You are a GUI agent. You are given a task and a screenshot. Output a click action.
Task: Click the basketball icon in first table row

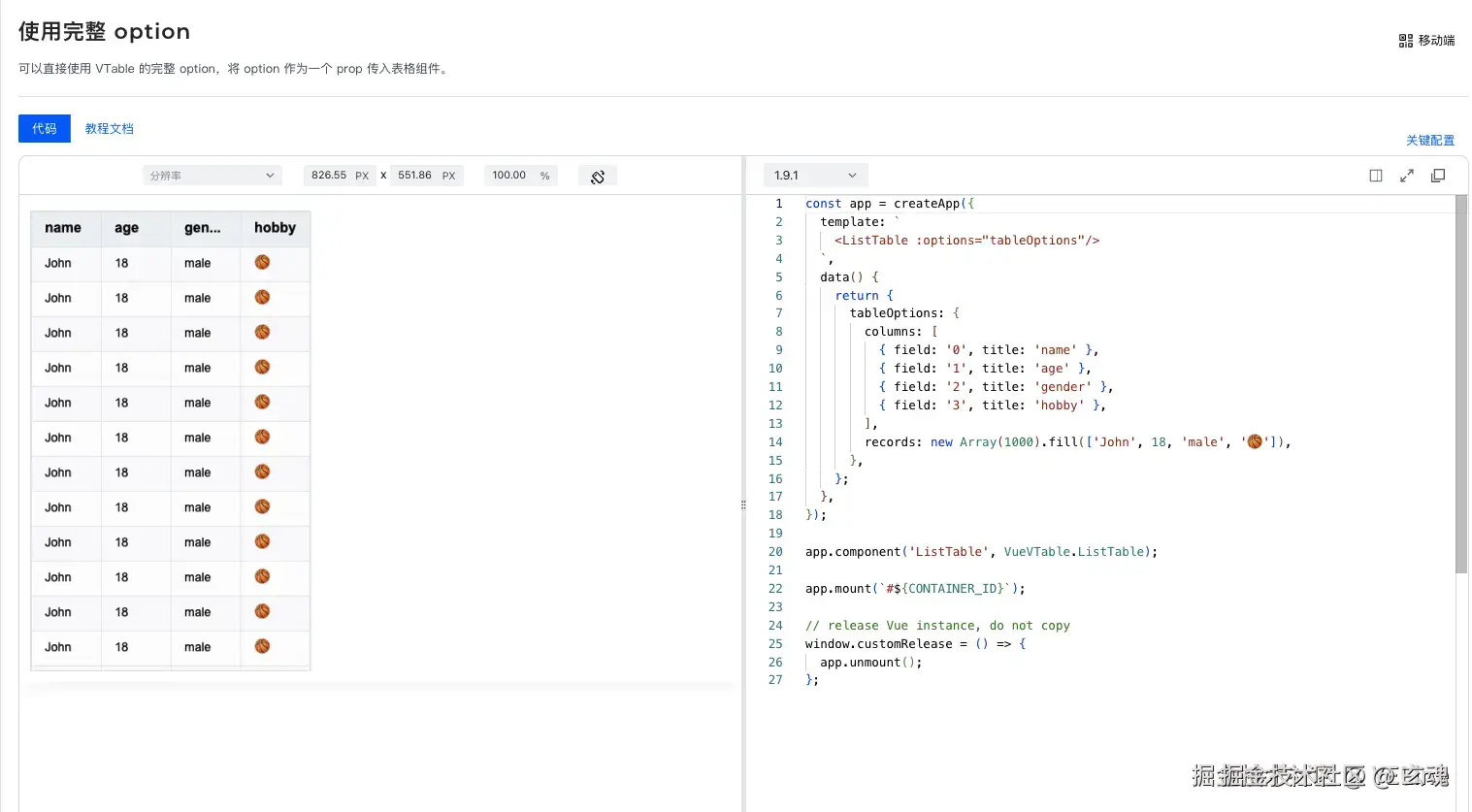click(262, 262)
